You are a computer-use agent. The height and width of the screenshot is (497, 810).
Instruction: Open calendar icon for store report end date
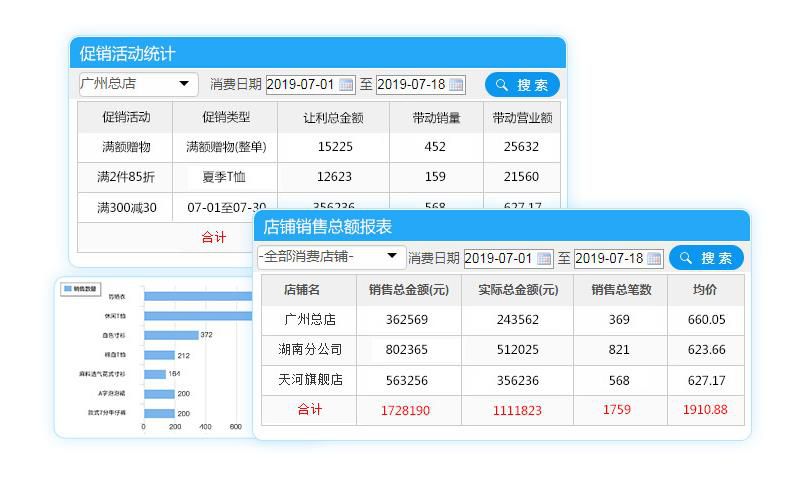tap(654, 258)
